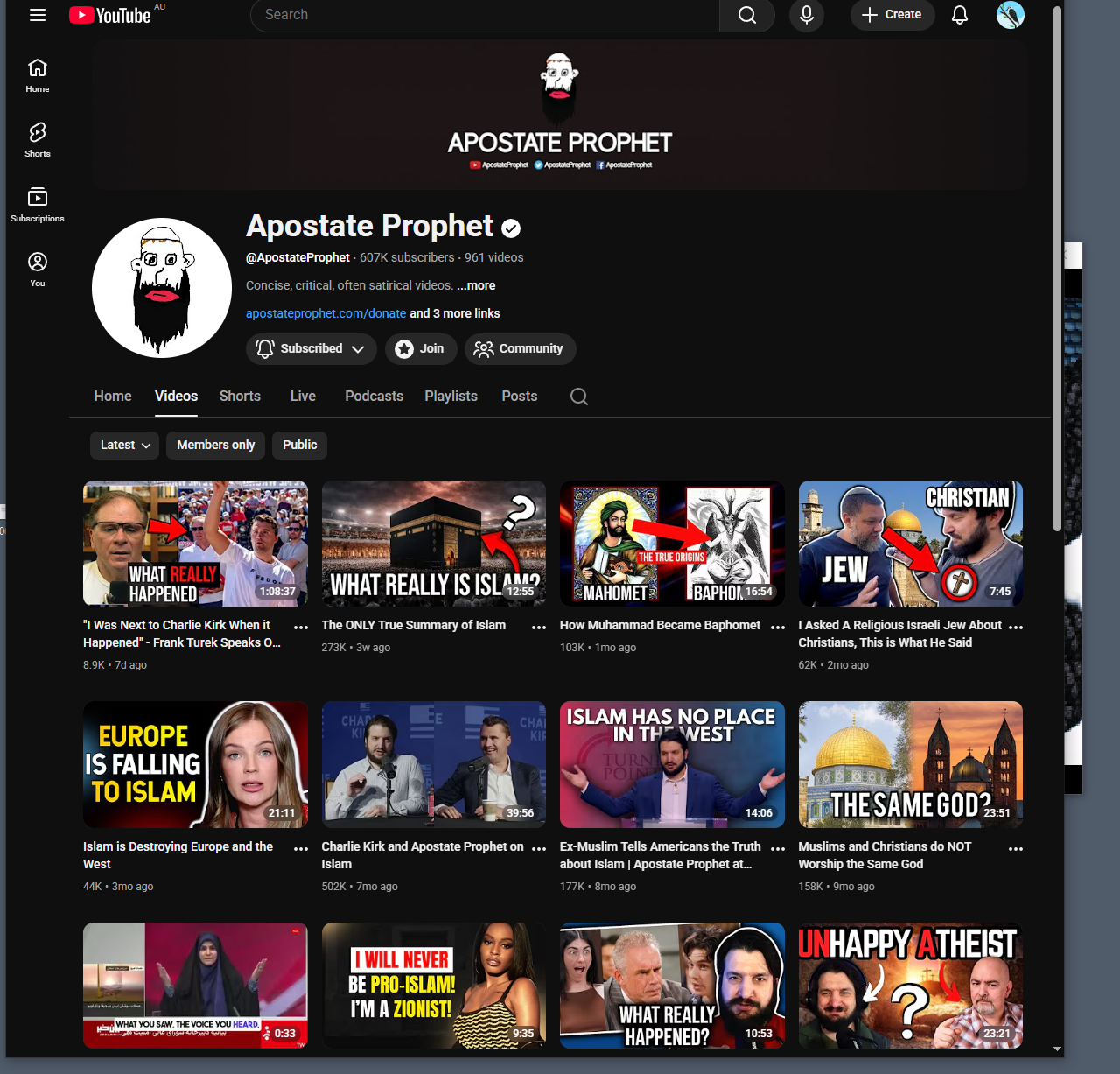
Task: Click the YouTube logo
Action: pyautogui.click(x=111, y=15)
